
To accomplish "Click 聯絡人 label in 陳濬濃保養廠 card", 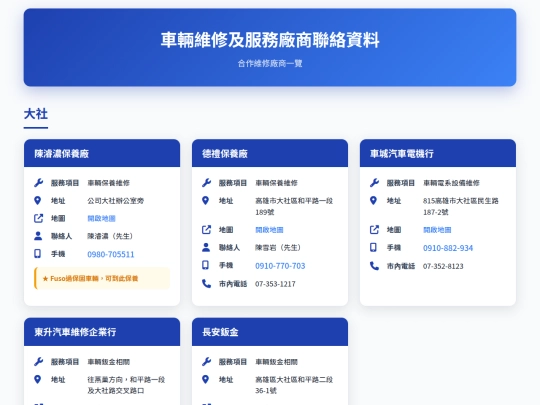I will (61, 236).
